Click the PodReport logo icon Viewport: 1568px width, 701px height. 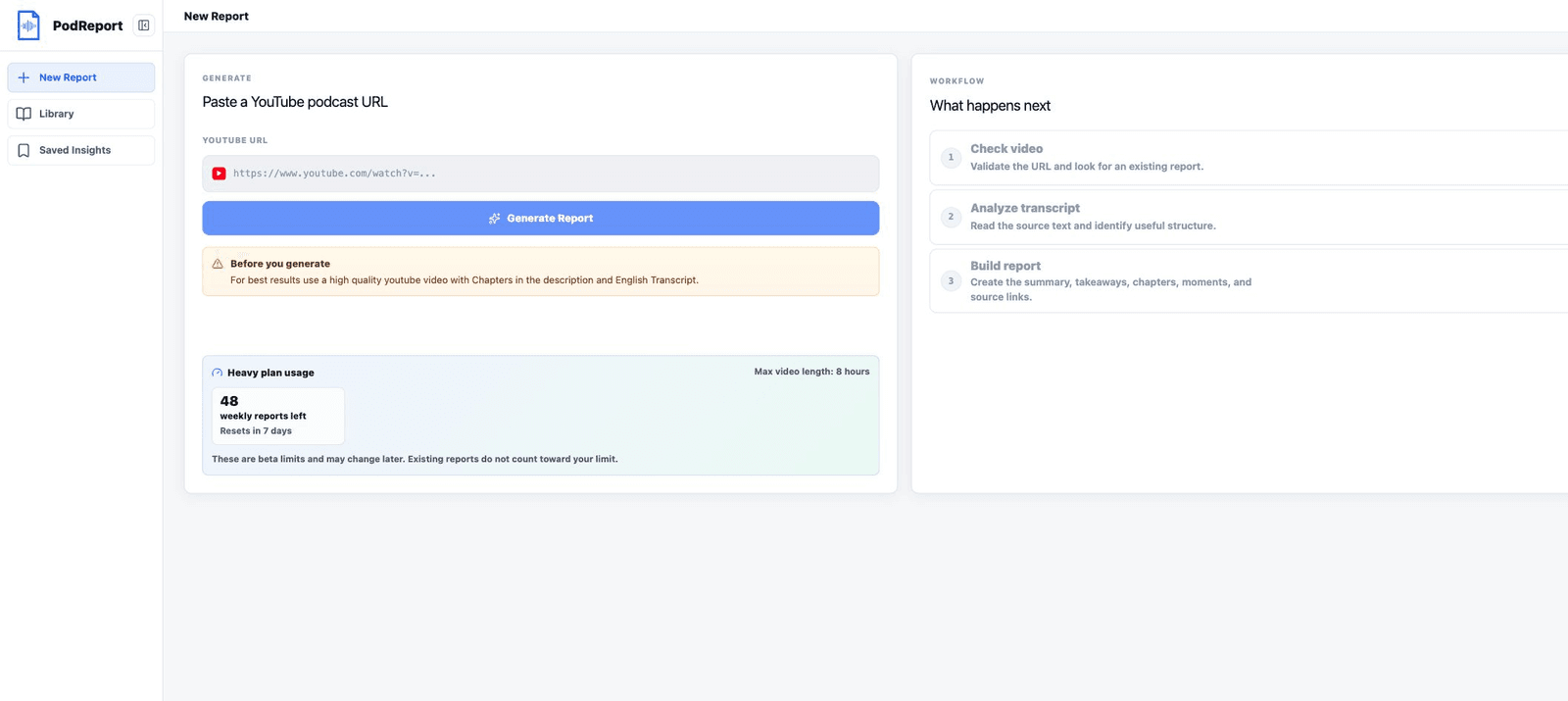tap(28, 25)
